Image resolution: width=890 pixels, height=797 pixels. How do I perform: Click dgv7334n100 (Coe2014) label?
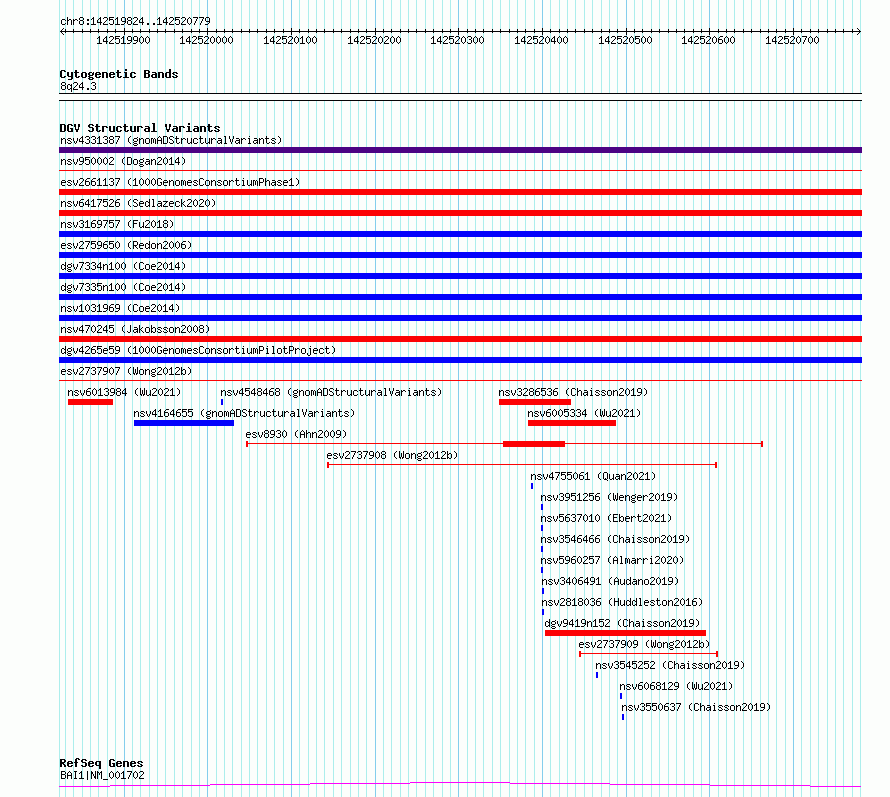point(123,266)
